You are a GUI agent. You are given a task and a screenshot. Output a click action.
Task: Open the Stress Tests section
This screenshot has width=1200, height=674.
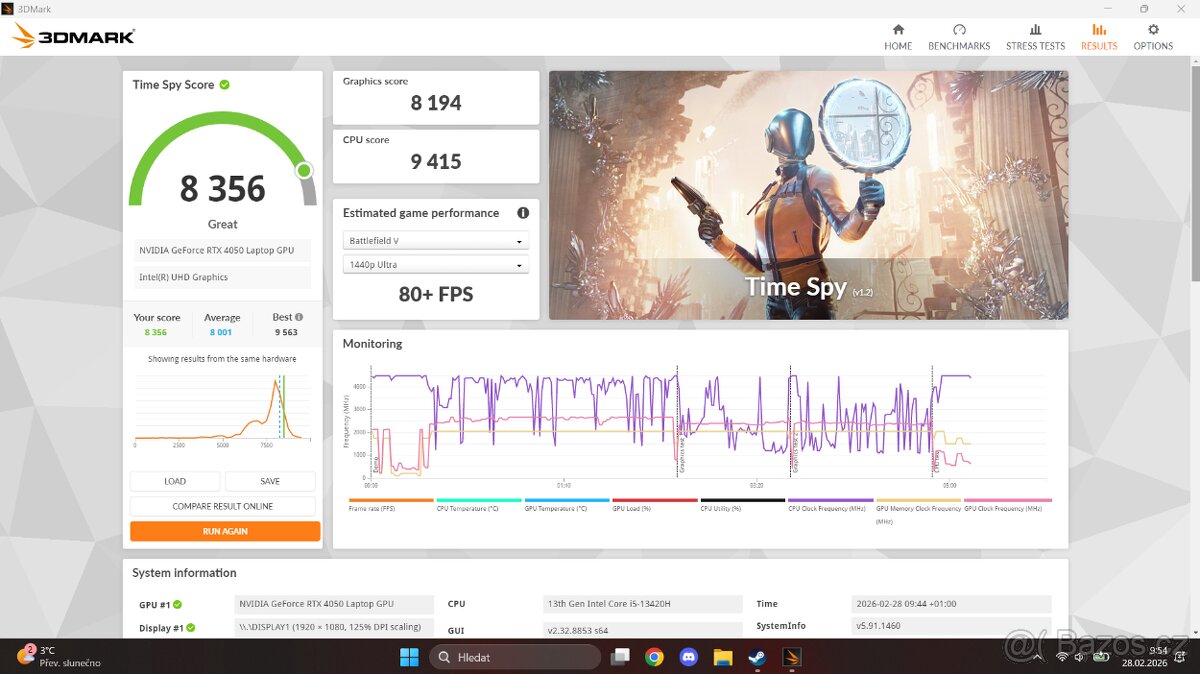point(1035,38)
